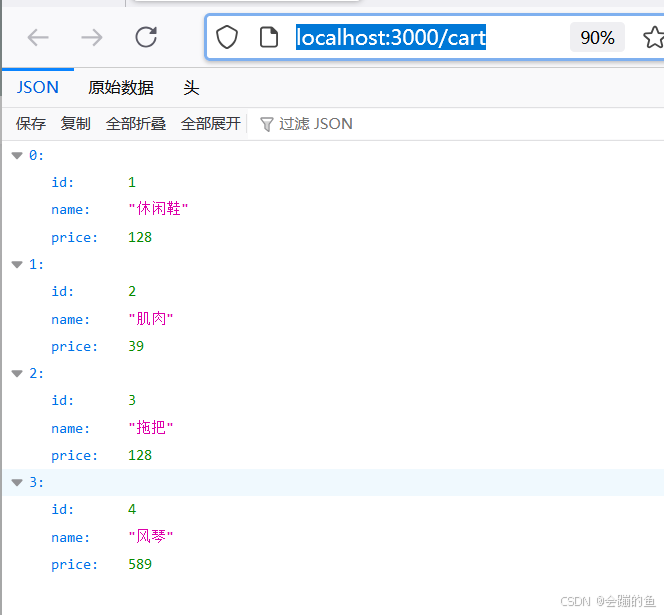Collapse array item 0
Image resolution: width=664 pixels, height=615 pixels.
tap(17, 155)
